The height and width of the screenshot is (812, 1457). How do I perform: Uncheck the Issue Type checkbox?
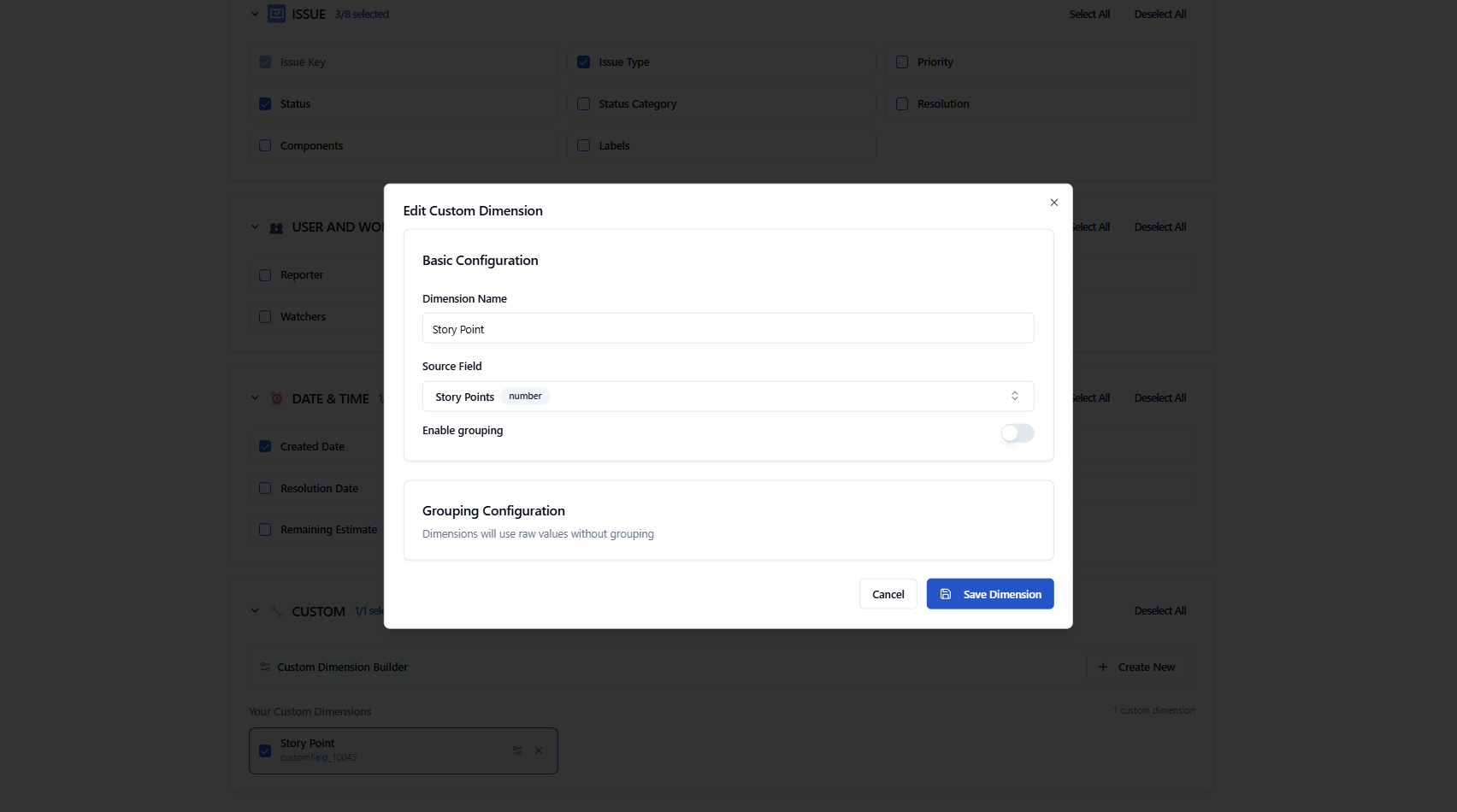pos(583,62)
